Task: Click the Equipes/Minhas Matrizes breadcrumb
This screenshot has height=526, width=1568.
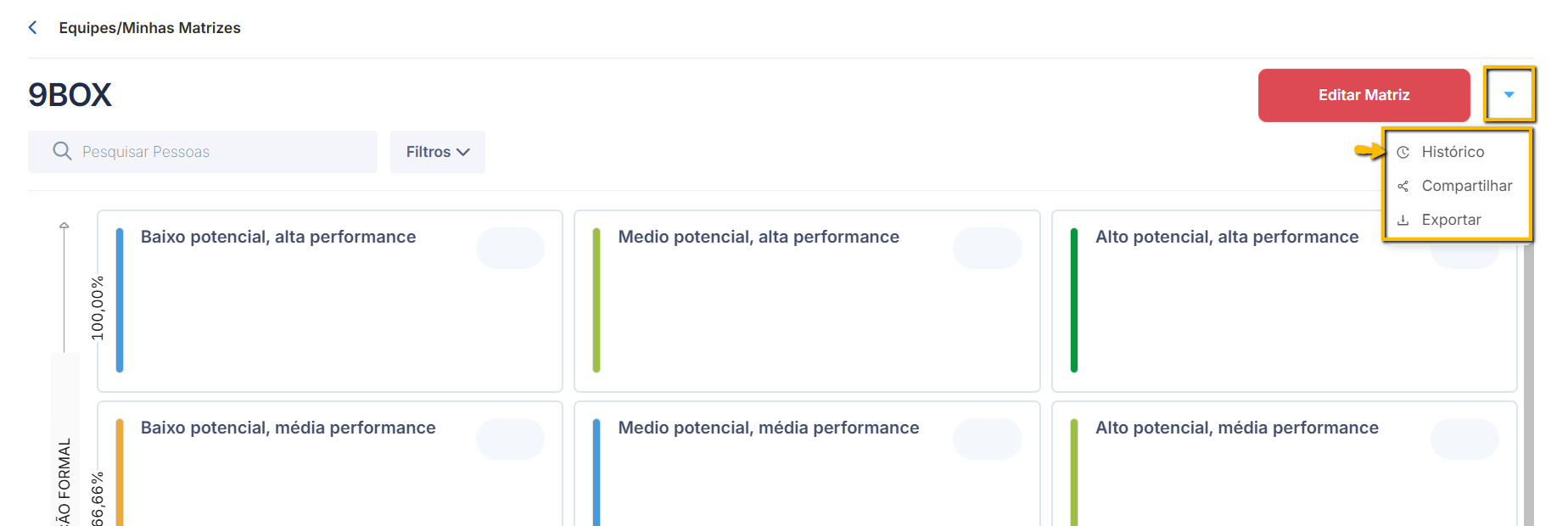Action: point(149,28)
